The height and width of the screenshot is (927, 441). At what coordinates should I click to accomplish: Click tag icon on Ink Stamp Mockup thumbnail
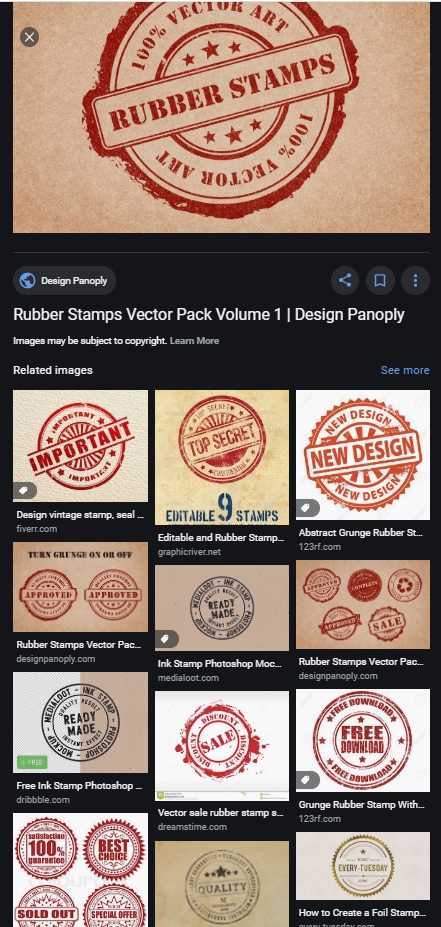coord(167,639)
